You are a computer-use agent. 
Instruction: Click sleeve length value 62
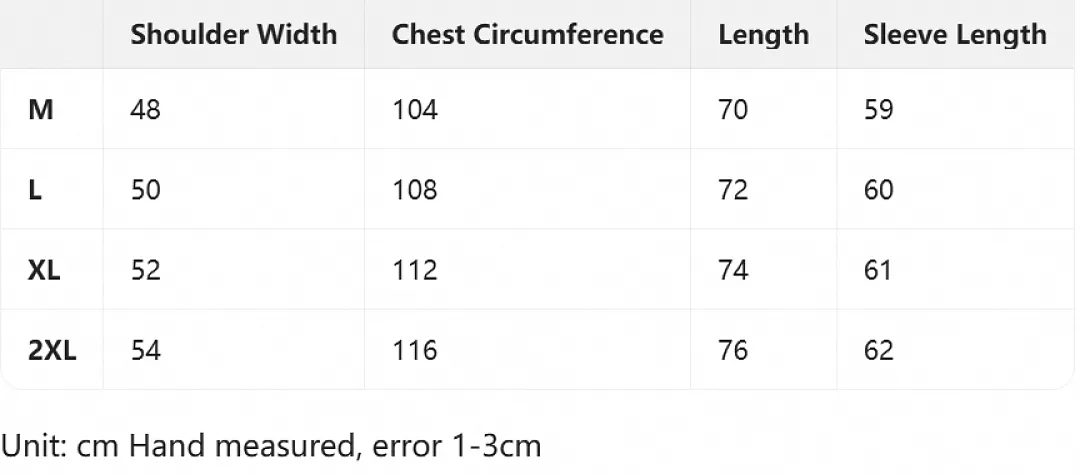[878, 350]
